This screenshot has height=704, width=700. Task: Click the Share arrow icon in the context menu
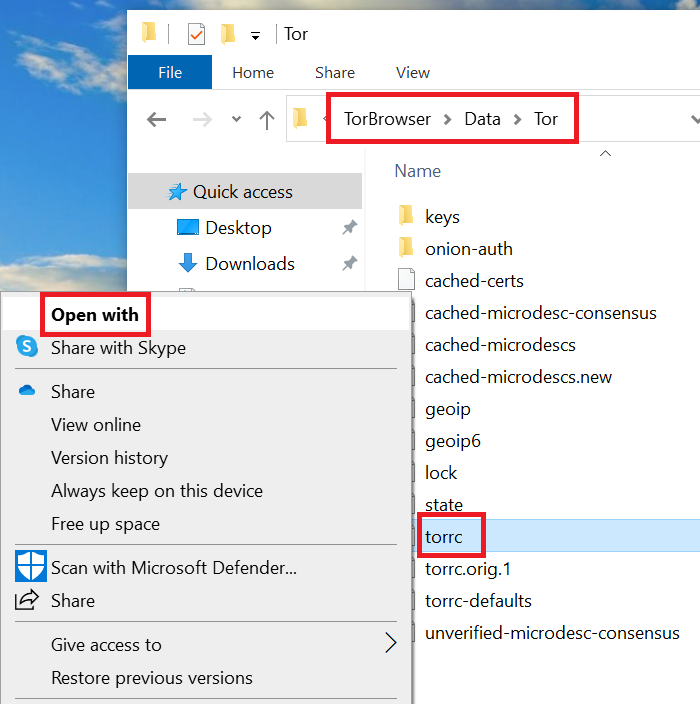click(26, 600)
